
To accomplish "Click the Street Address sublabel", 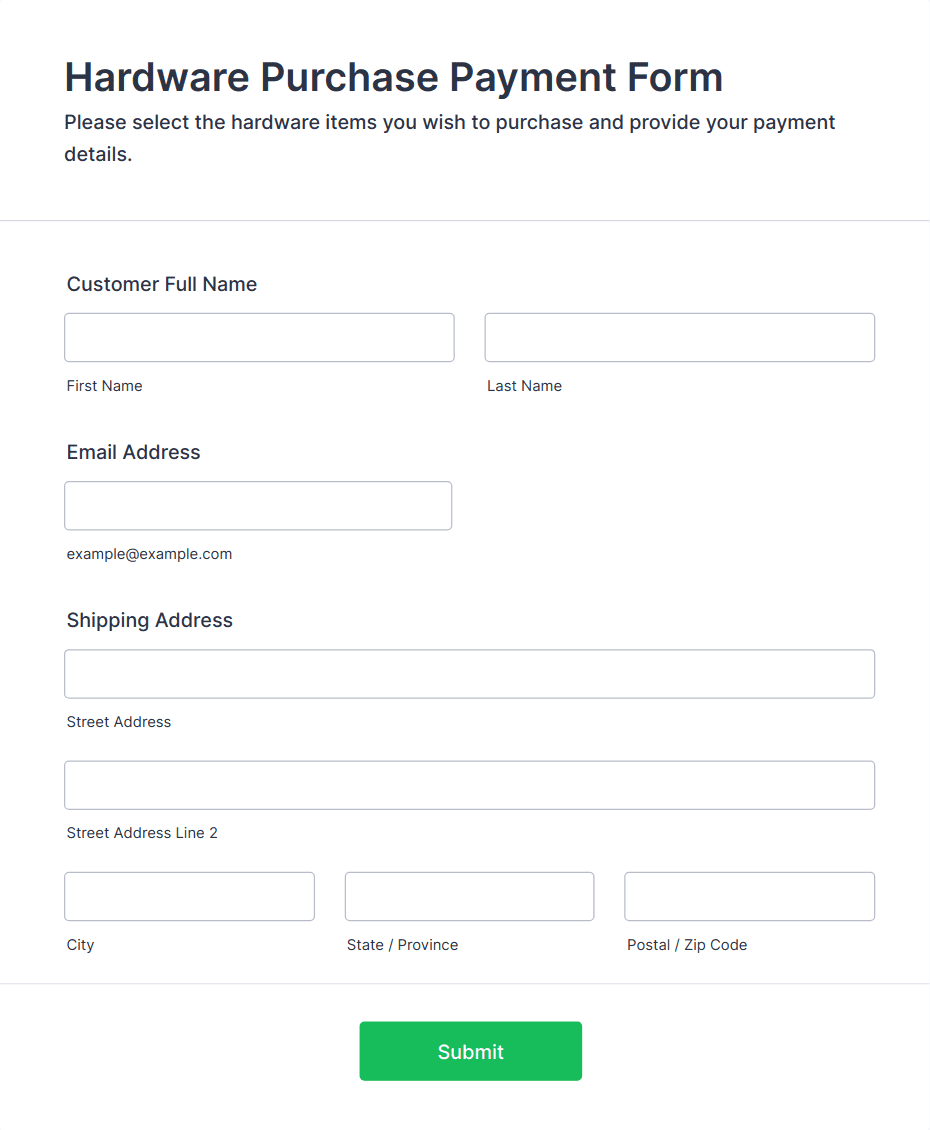I will [119, 722].
